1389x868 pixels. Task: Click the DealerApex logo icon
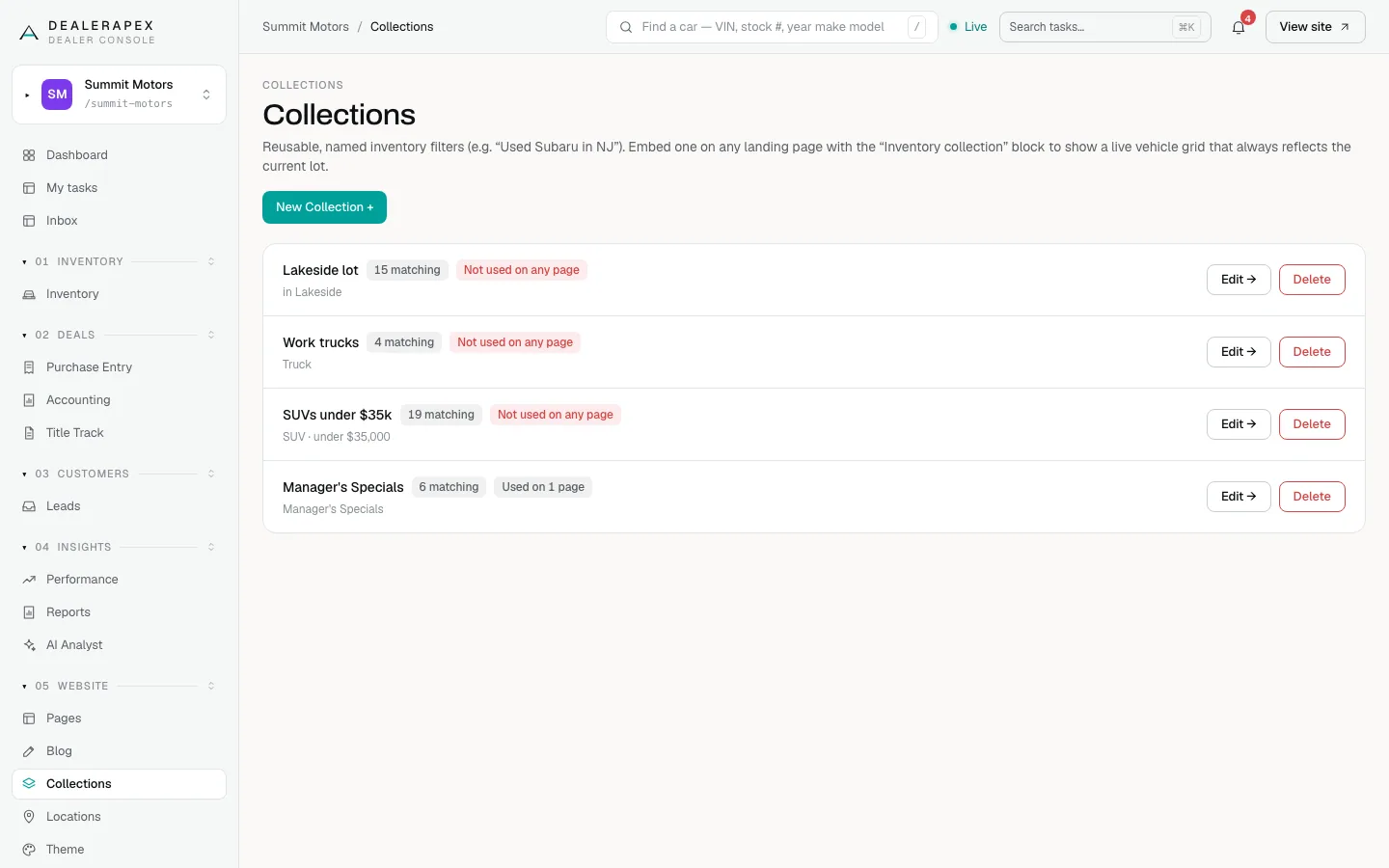click(29, 33)
